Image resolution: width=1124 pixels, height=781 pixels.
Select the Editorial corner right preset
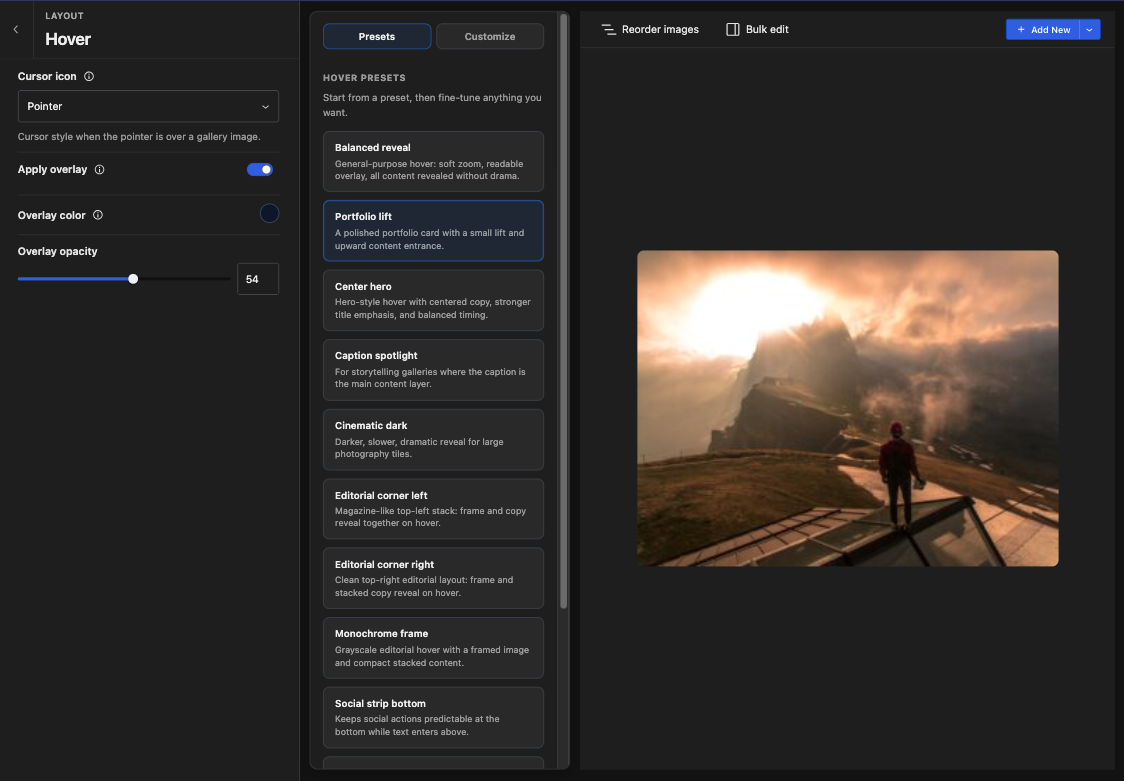click(x=433, y=578)
